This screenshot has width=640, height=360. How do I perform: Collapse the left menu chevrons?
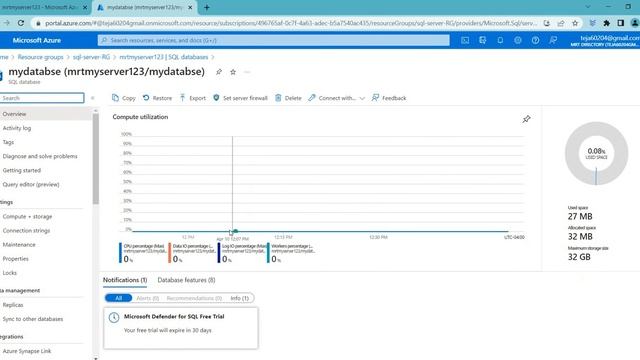[93, 98]
